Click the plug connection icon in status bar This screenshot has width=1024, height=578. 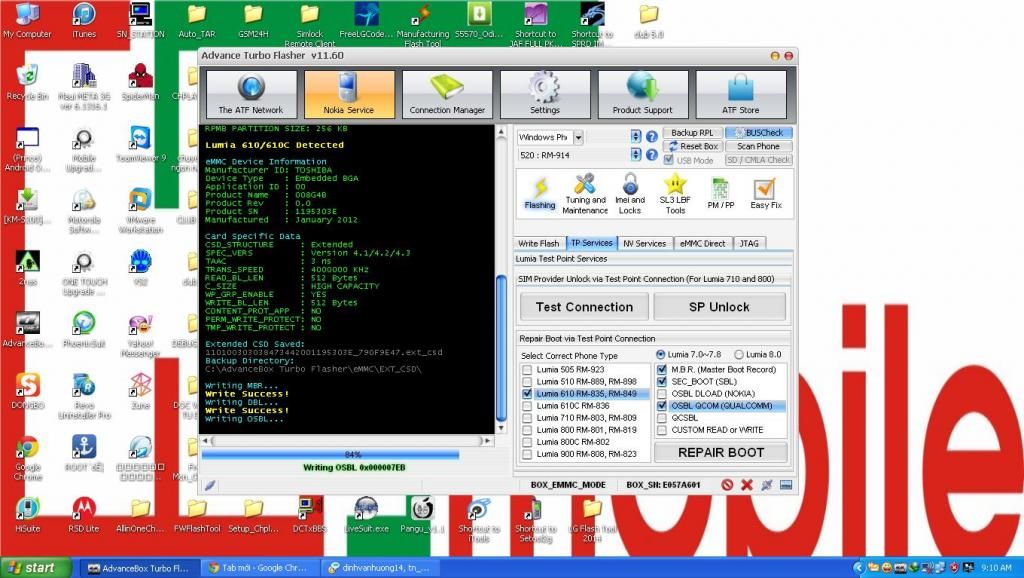click(x=767, y=485)
